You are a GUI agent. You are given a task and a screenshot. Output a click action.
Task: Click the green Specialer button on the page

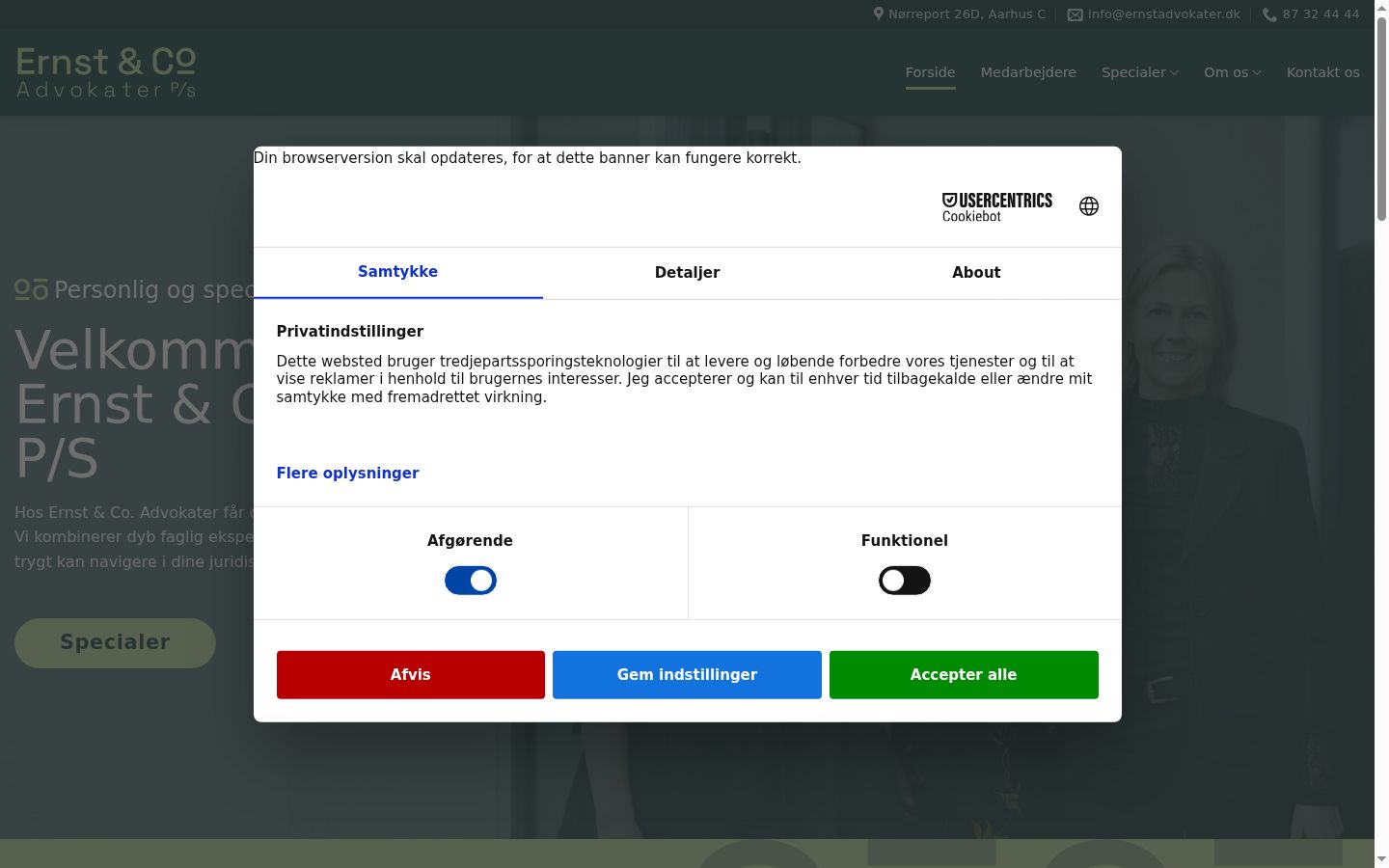115,643
